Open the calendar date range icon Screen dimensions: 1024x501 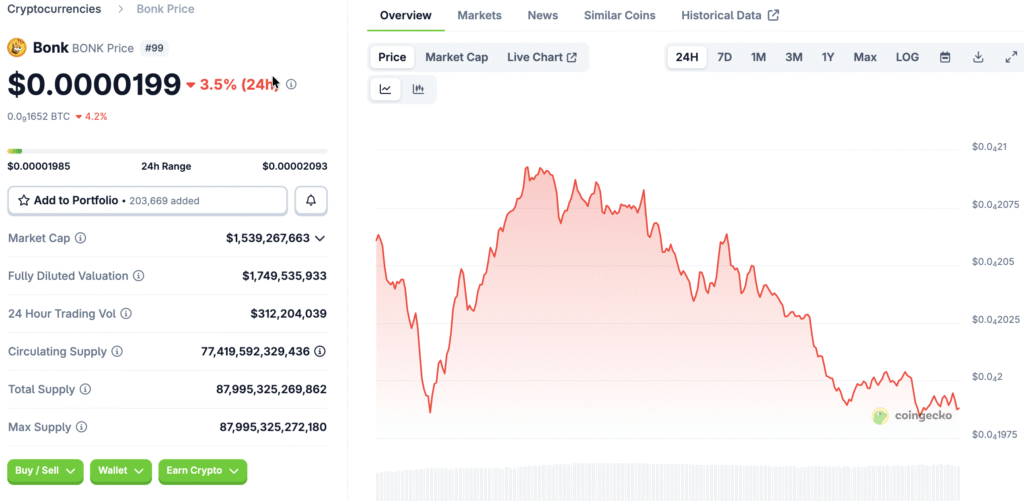coord(945,57)
